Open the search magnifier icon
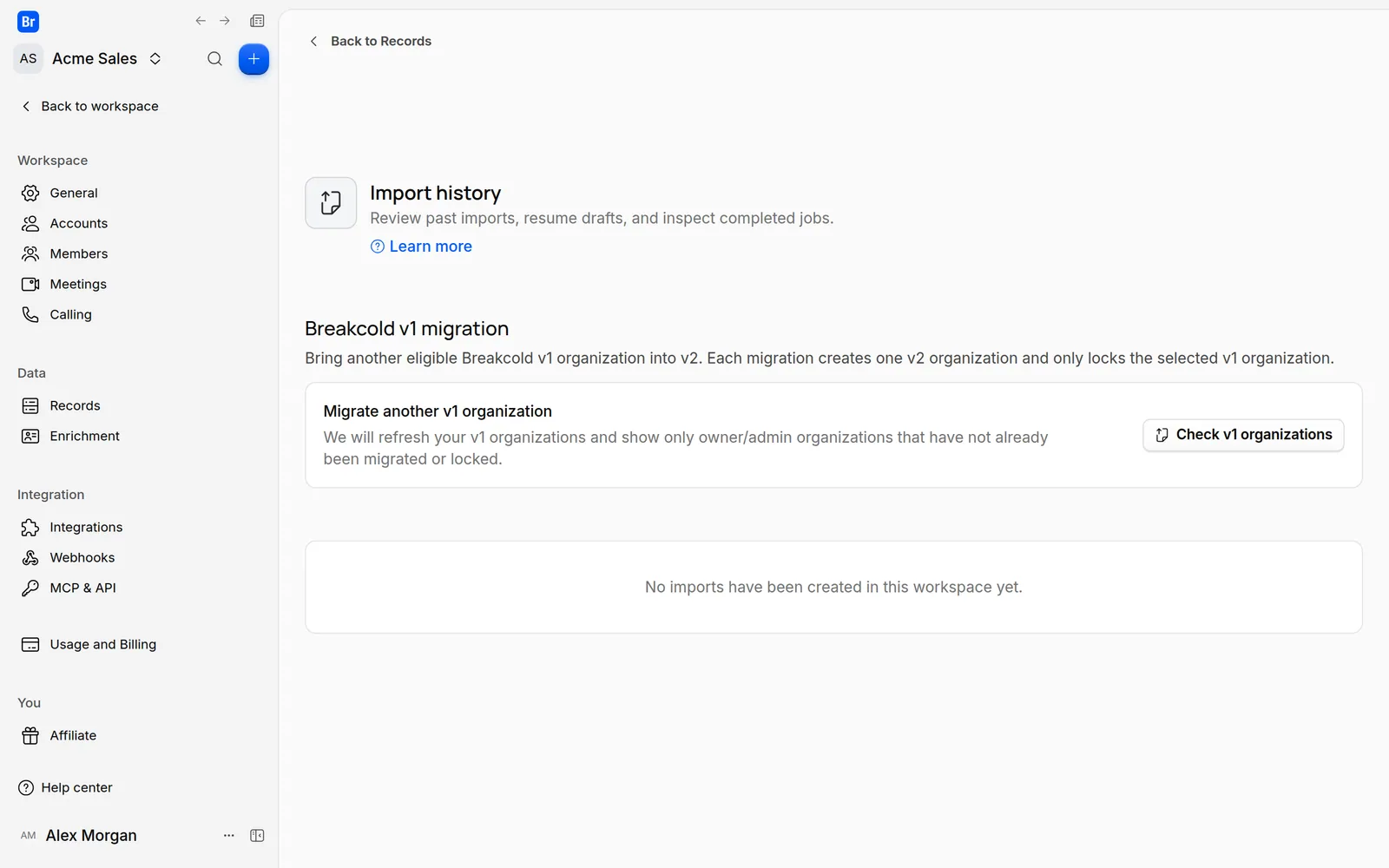This screenshot has width=1389, height=868. (x=214, y=59)
